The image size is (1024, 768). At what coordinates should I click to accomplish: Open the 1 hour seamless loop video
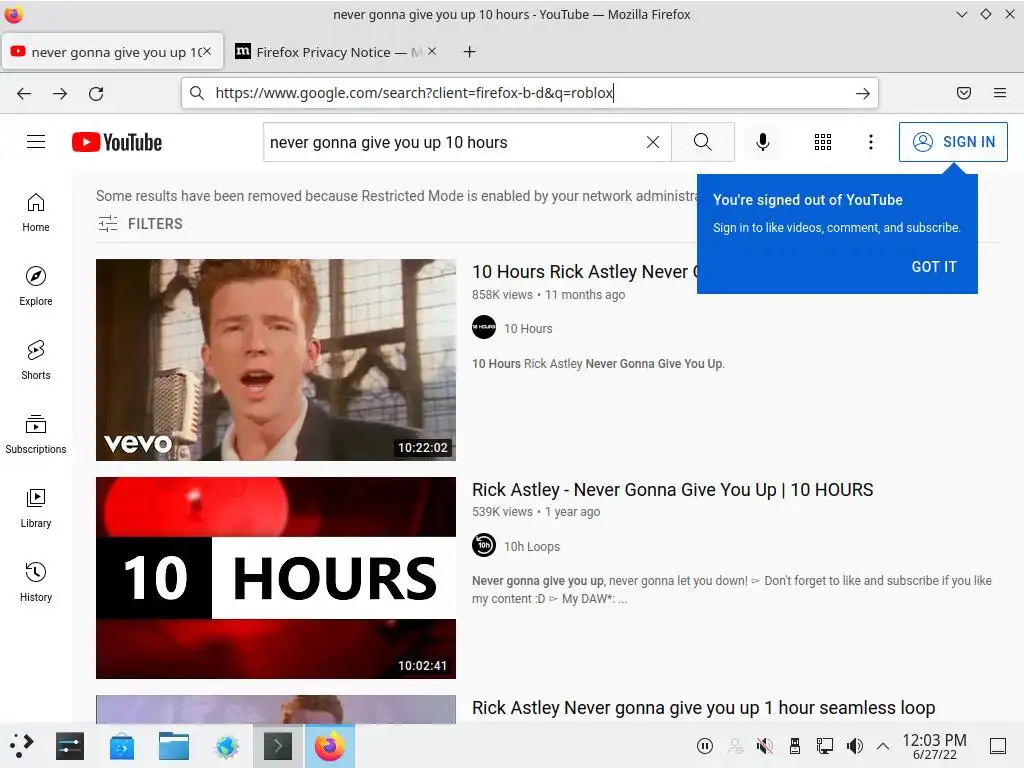[703, 708]
